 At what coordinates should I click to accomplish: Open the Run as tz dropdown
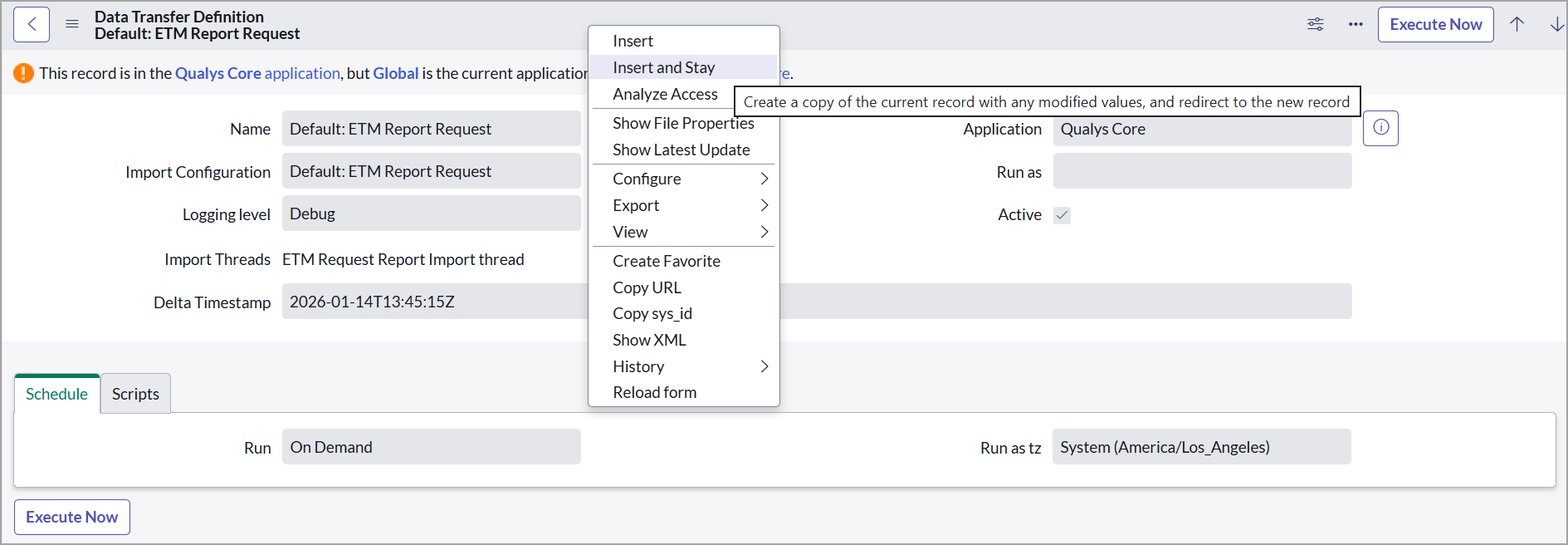click(x=1202, y=447)
